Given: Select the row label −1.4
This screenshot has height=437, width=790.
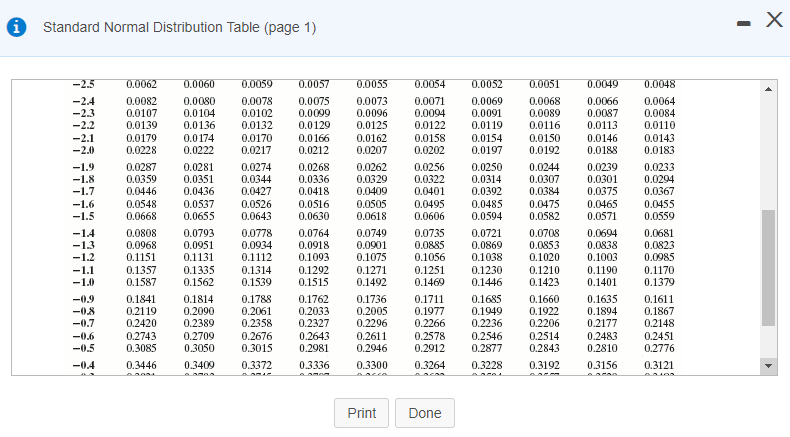Looking at the screenshot, I should coord(84,233).
